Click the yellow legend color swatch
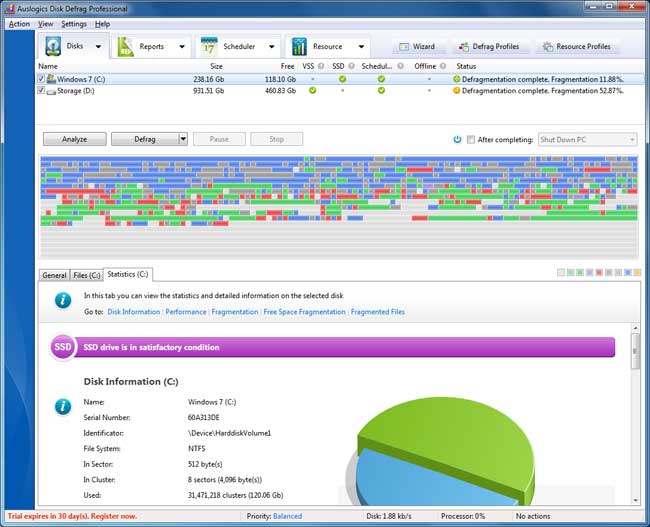The width and height of the screenshot is (650, 527). (637, 272)
